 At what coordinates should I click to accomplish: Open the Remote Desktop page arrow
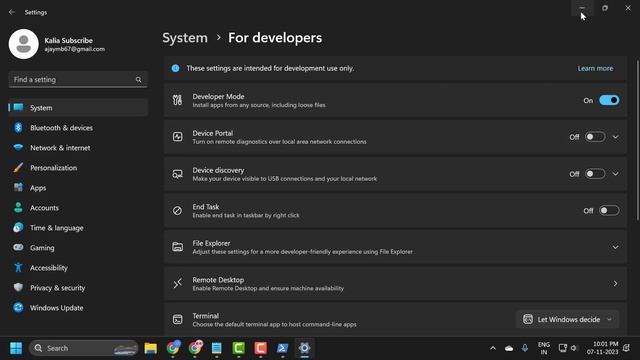tap(615, 283)
